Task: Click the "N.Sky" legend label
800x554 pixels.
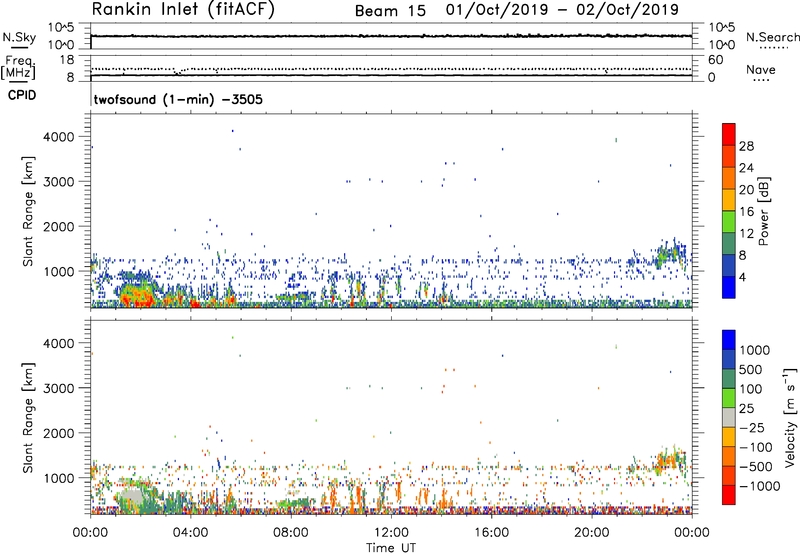Action: coord(19,37)
